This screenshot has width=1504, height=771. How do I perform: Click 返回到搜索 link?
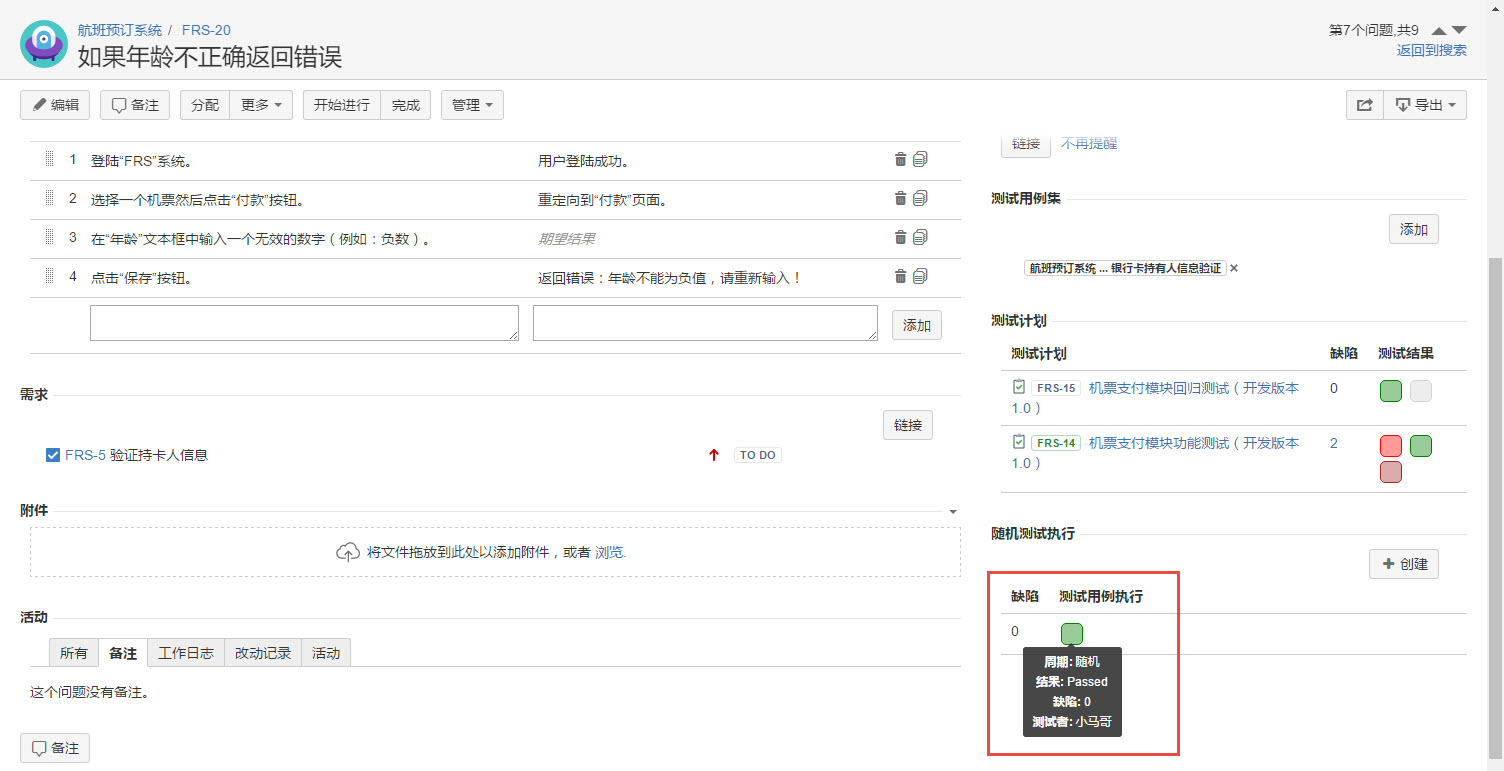pos(1432,50)
